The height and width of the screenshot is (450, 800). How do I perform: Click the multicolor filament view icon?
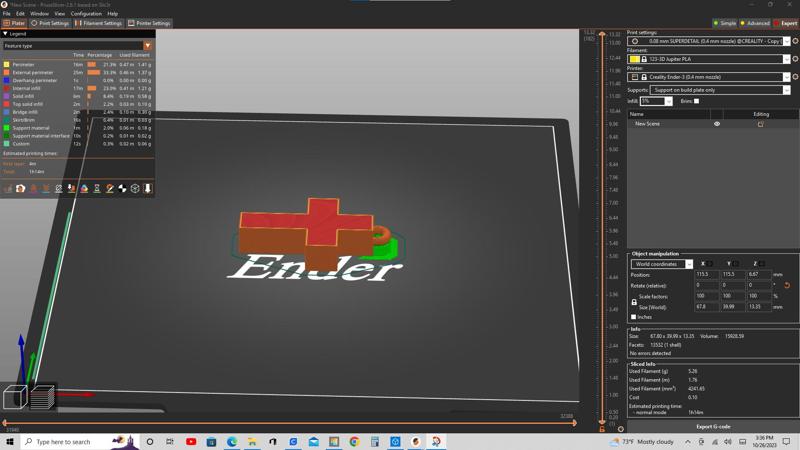[84, 189]
